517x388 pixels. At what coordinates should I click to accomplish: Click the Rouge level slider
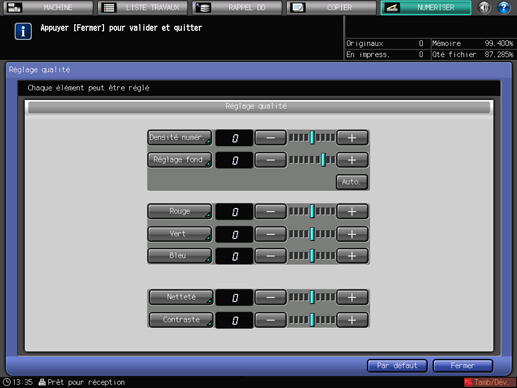tap(312, 211)
